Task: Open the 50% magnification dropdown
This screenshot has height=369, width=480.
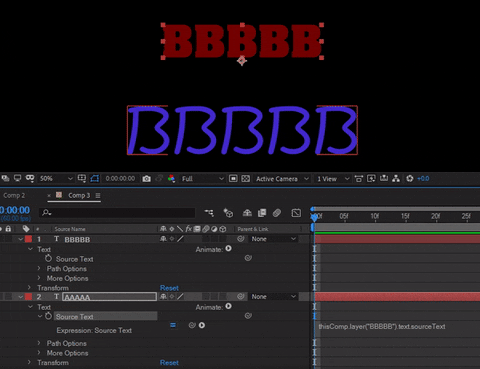Action: pyautogui.click(x=56, y=179)
